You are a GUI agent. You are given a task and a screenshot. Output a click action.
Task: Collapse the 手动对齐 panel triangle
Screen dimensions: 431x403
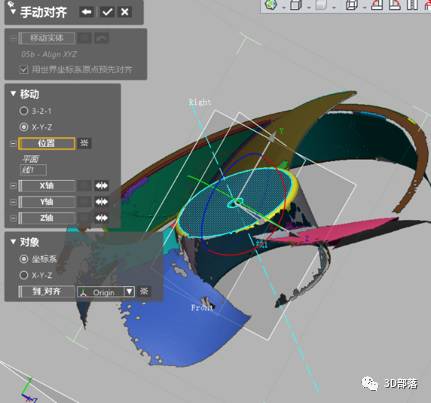[x=13, y=12]
